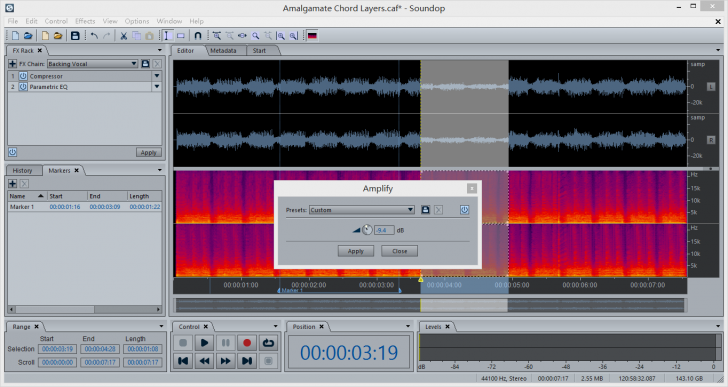This screenshot has width=728, height=387.
Task: Cut the selection with scissors icon
Action: tap(124, 36)
